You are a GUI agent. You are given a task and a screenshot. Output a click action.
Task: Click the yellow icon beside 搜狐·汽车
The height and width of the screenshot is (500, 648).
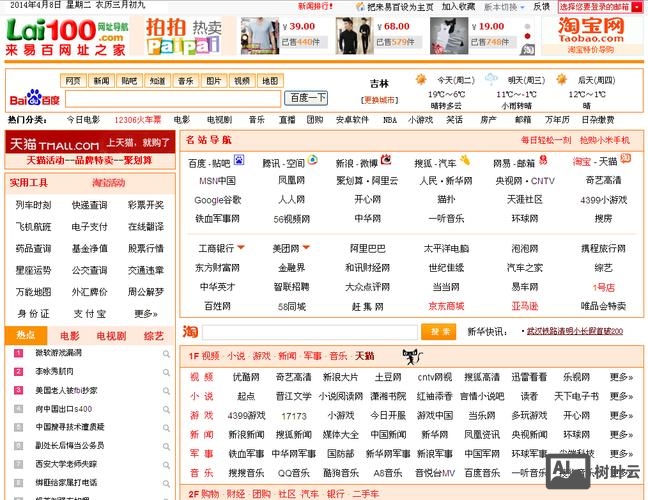(465, 160)
